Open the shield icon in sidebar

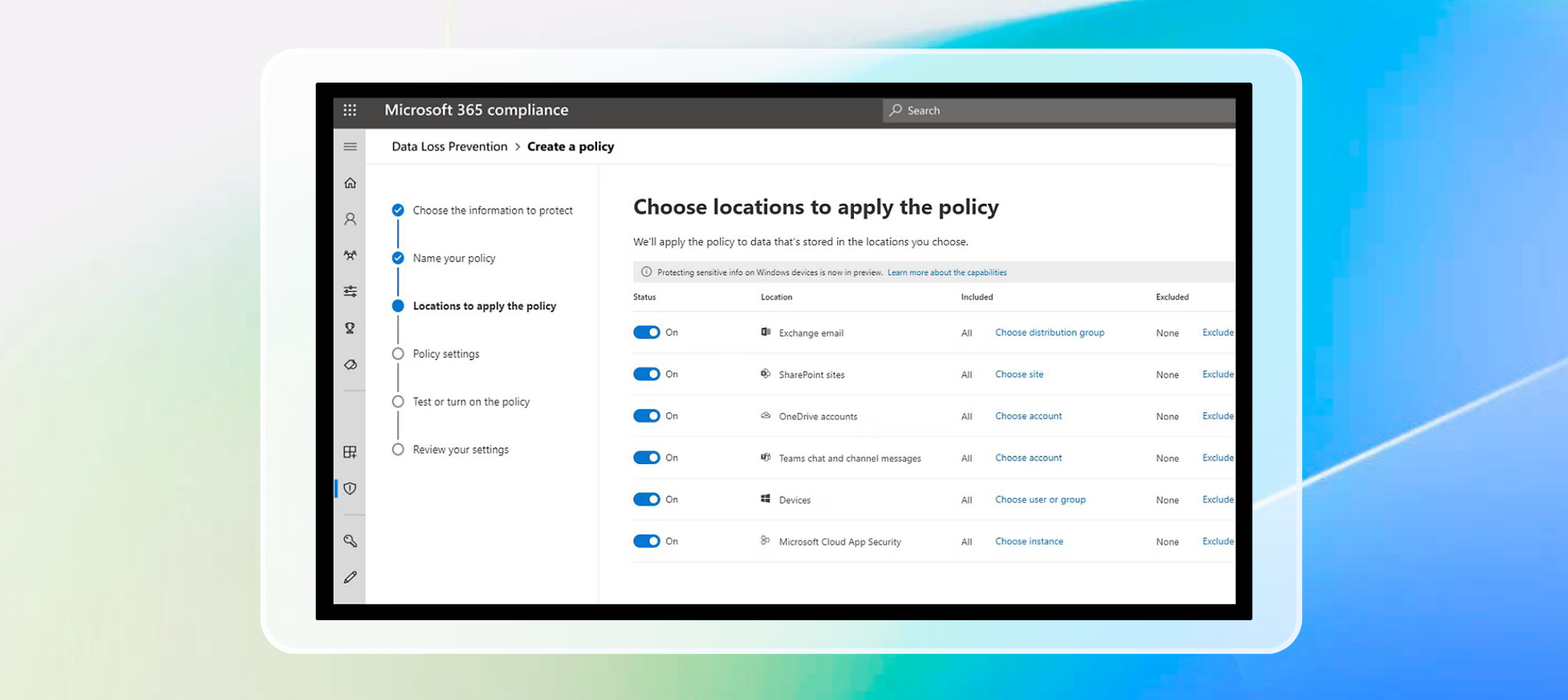click(x=350, y=489)
